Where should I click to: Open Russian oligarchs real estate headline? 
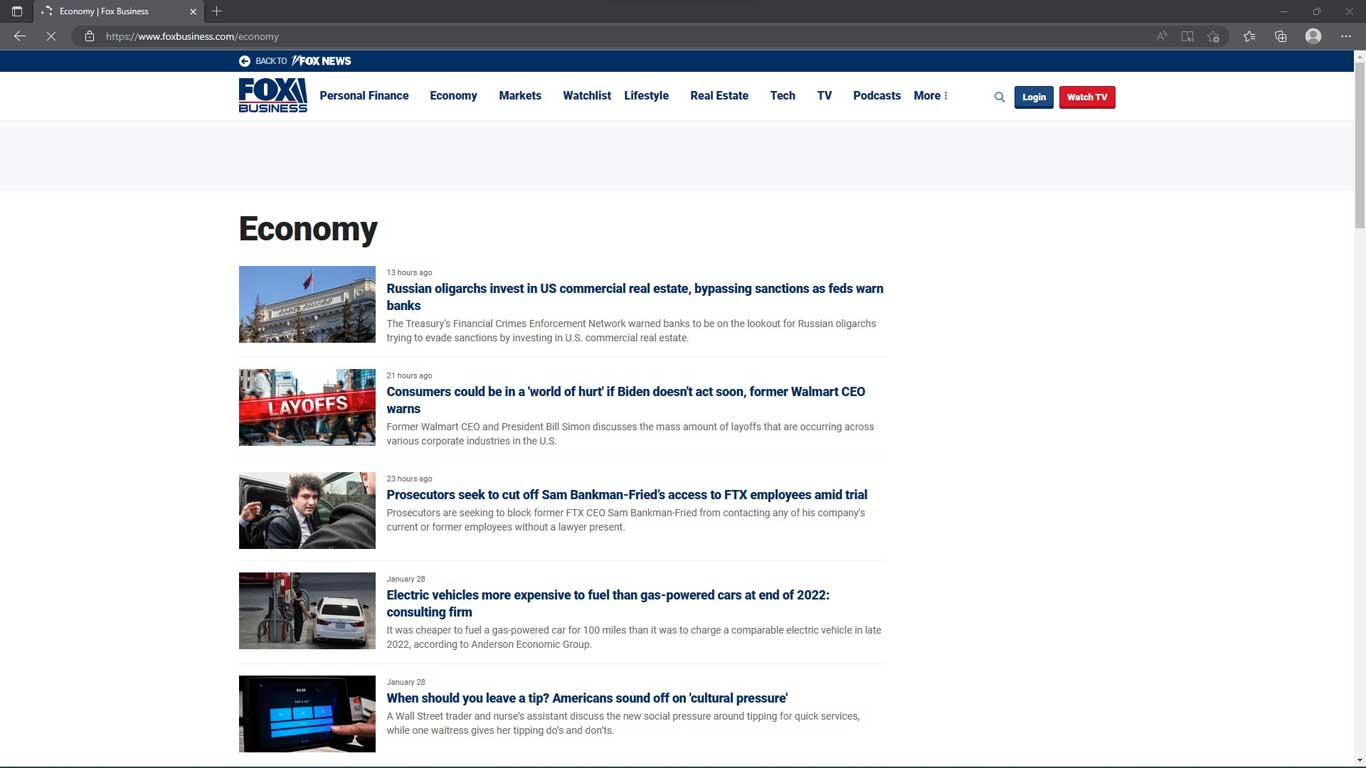[x=635, y=297]
